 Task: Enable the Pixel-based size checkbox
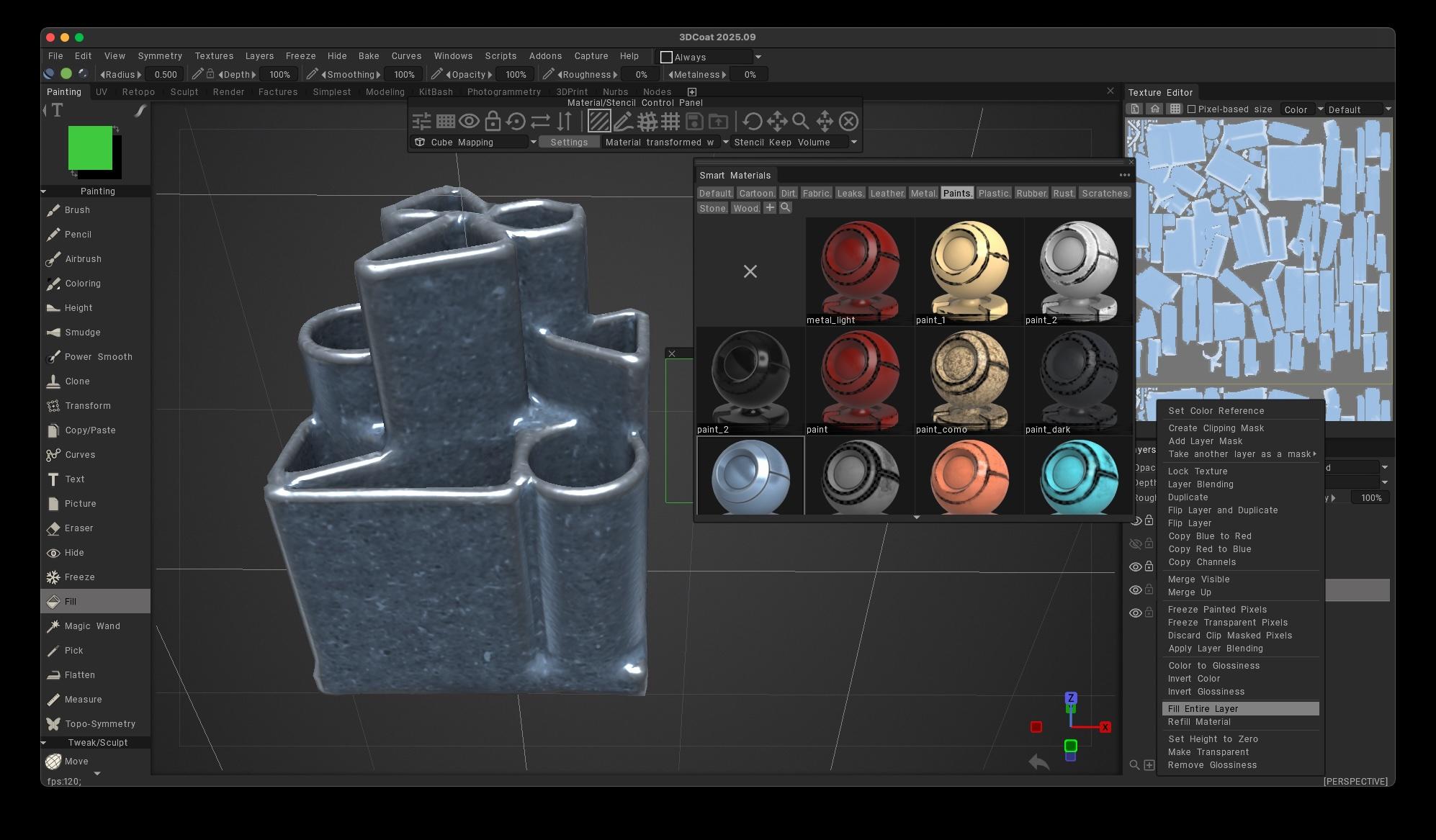(1191, 109)
